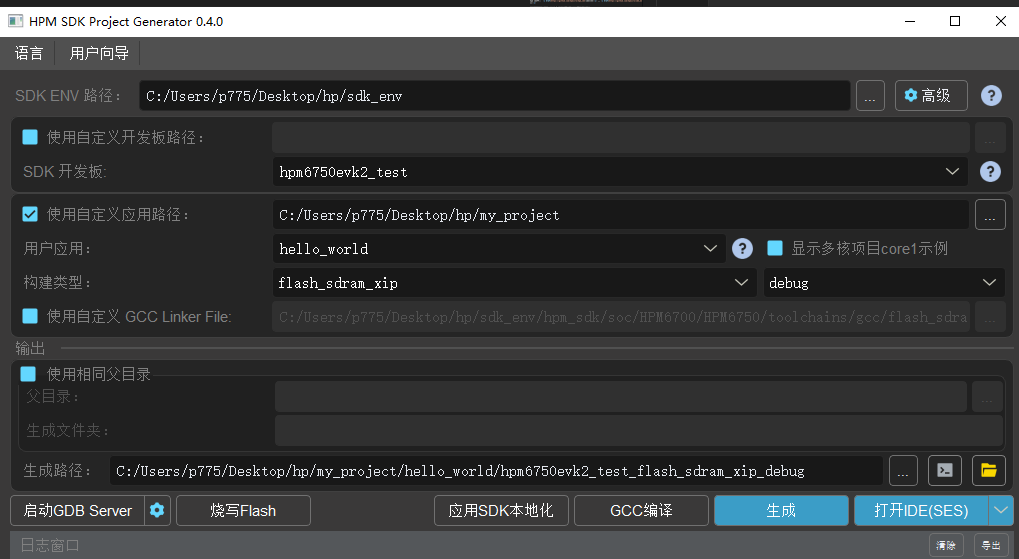
Task: Open the generated output folder
Action: tap(987, 470)
